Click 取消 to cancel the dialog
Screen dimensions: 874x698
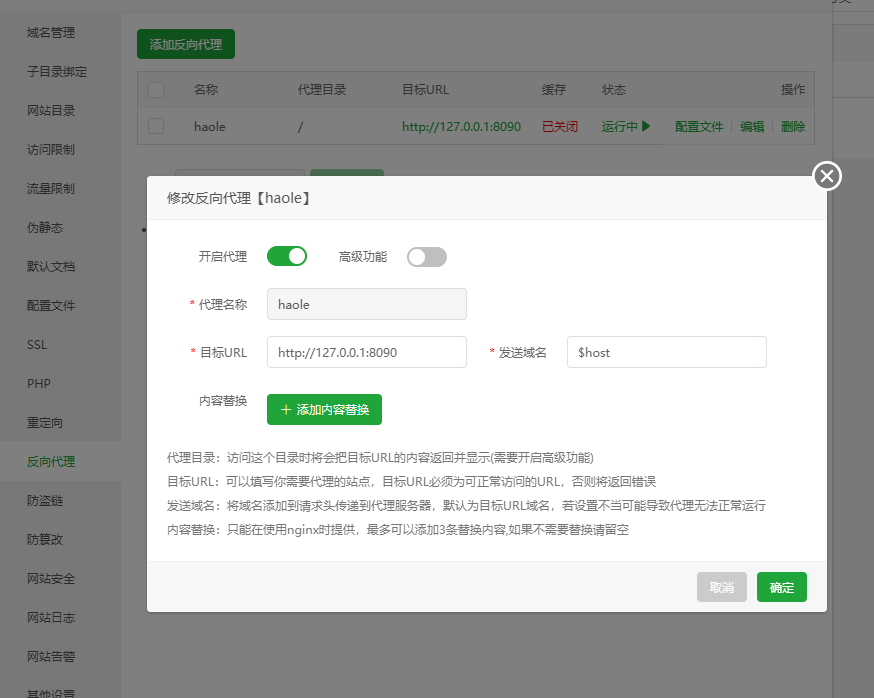722,587
